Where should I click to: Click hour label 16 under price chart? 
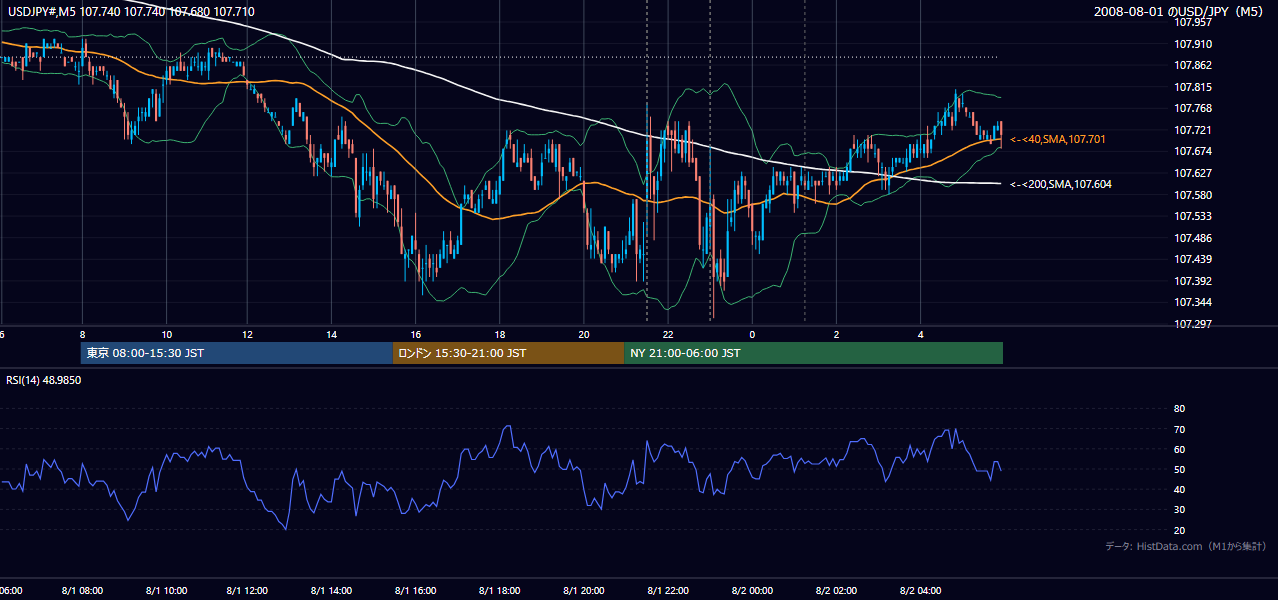[415, 334]
